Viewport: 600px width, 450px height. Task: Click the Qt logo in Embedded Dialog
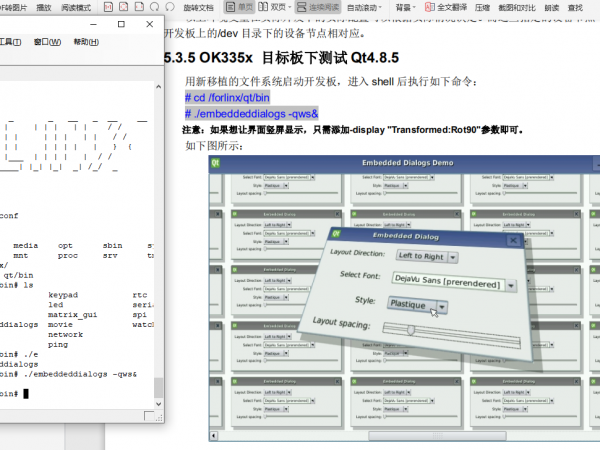click(x=337, y=234)
